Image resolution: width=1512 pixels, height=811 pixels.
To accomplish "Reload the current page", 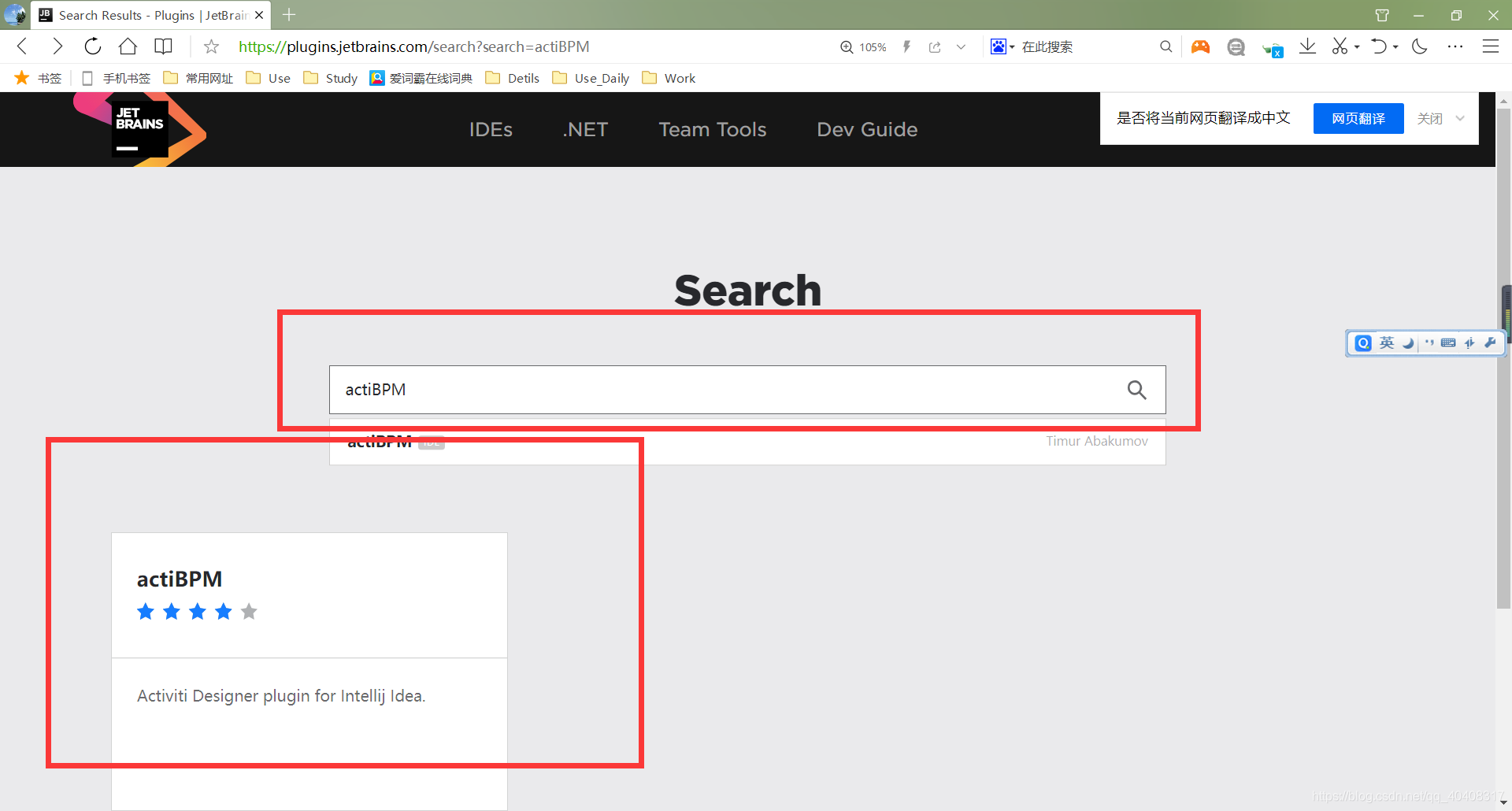I will pyautogui.click(x=92, y=46).
